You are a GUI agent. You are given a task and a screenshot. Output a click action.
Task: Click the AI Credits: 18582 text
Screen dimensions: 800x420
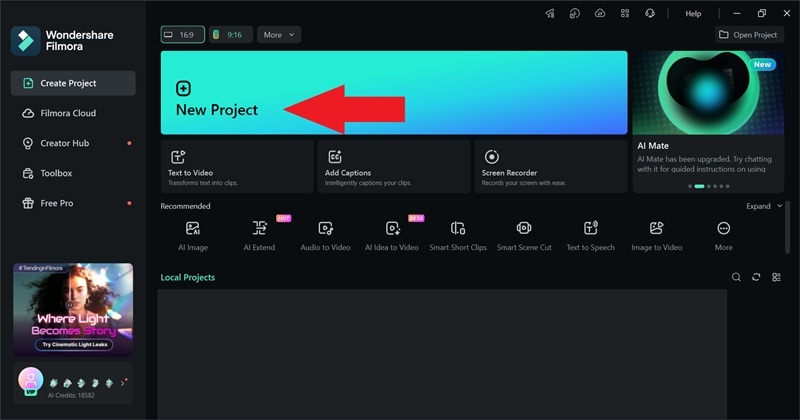click(71, 396)
